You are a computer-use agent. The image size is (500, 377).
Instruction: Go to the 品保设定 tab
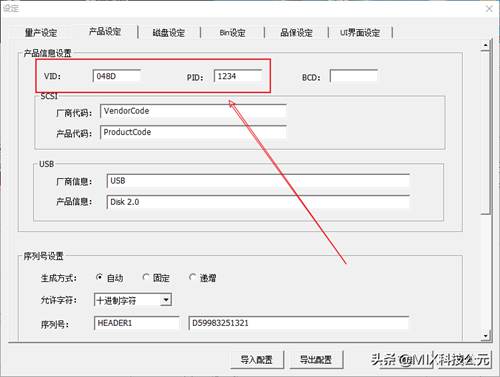coord(296,33)
